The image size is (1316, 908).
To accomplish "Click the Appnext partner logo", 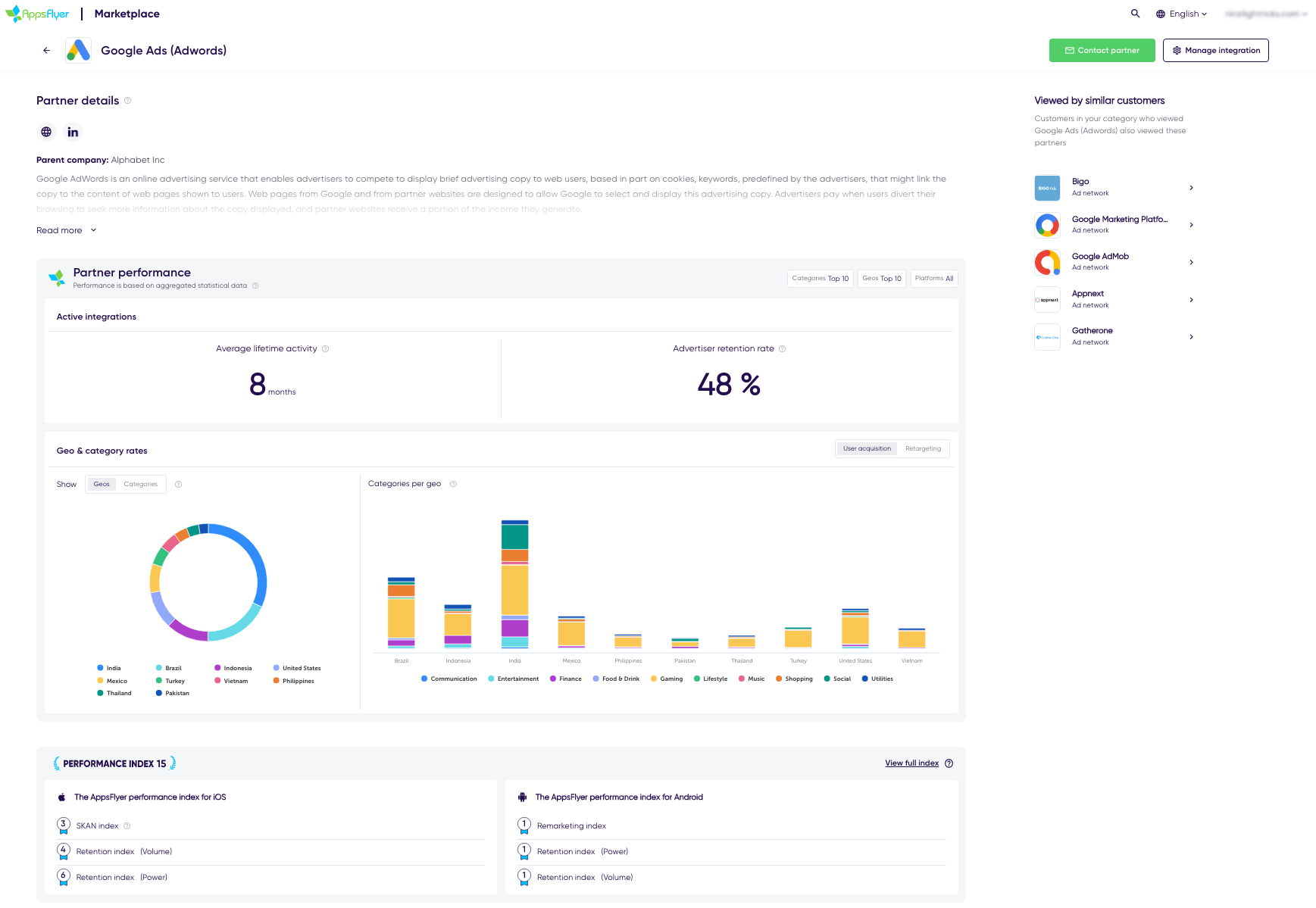I will tap(1047, 300).
